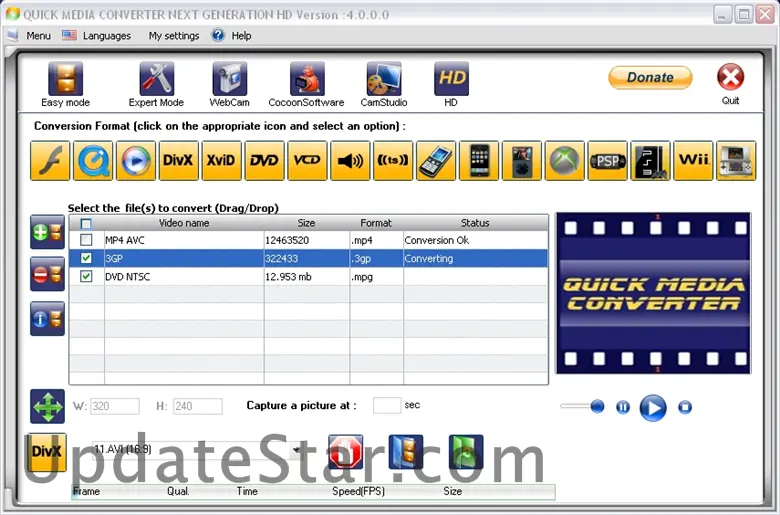Click the green convert icon
780x515 pixels.
(466, 452)
